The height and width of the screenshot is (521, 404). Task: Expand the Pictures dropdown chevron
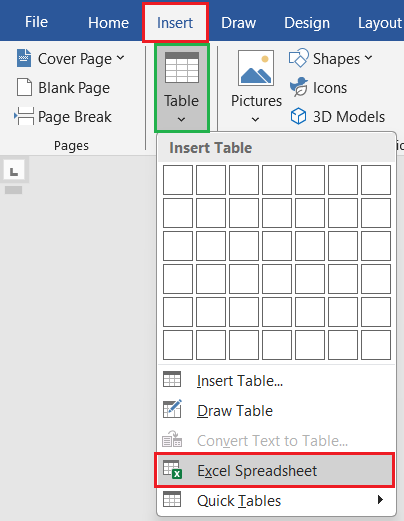coord(256,119)
